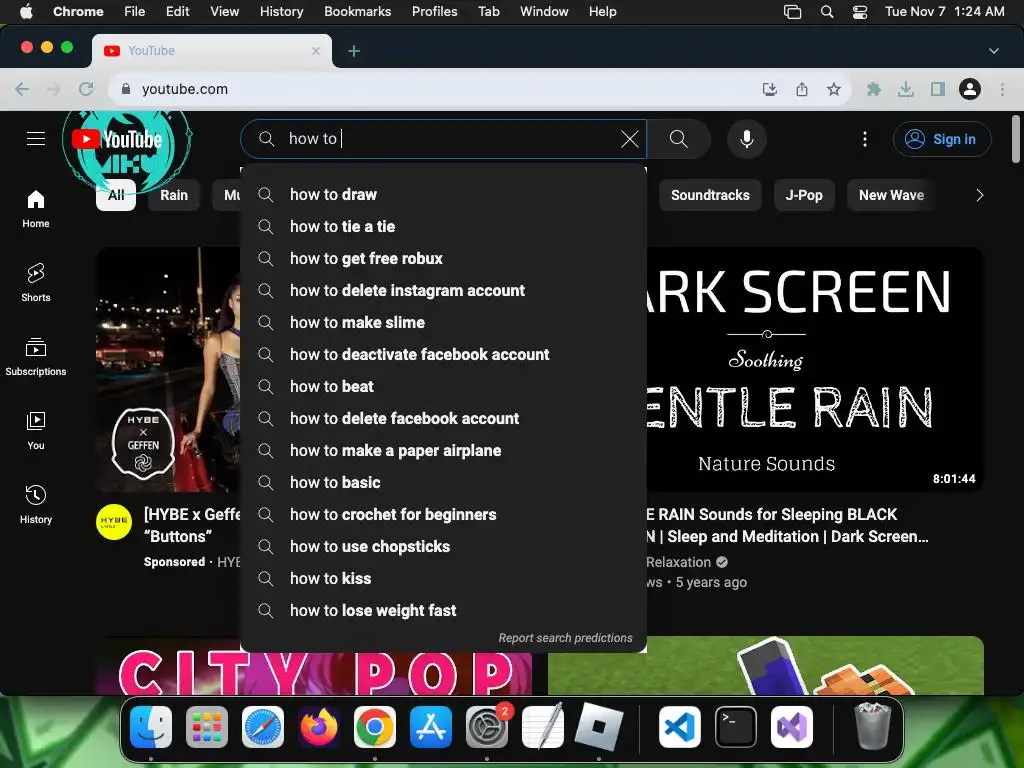Open History menu in menu bar
The height and width of the screenshot is (768, 1024).
coord(281,11)
